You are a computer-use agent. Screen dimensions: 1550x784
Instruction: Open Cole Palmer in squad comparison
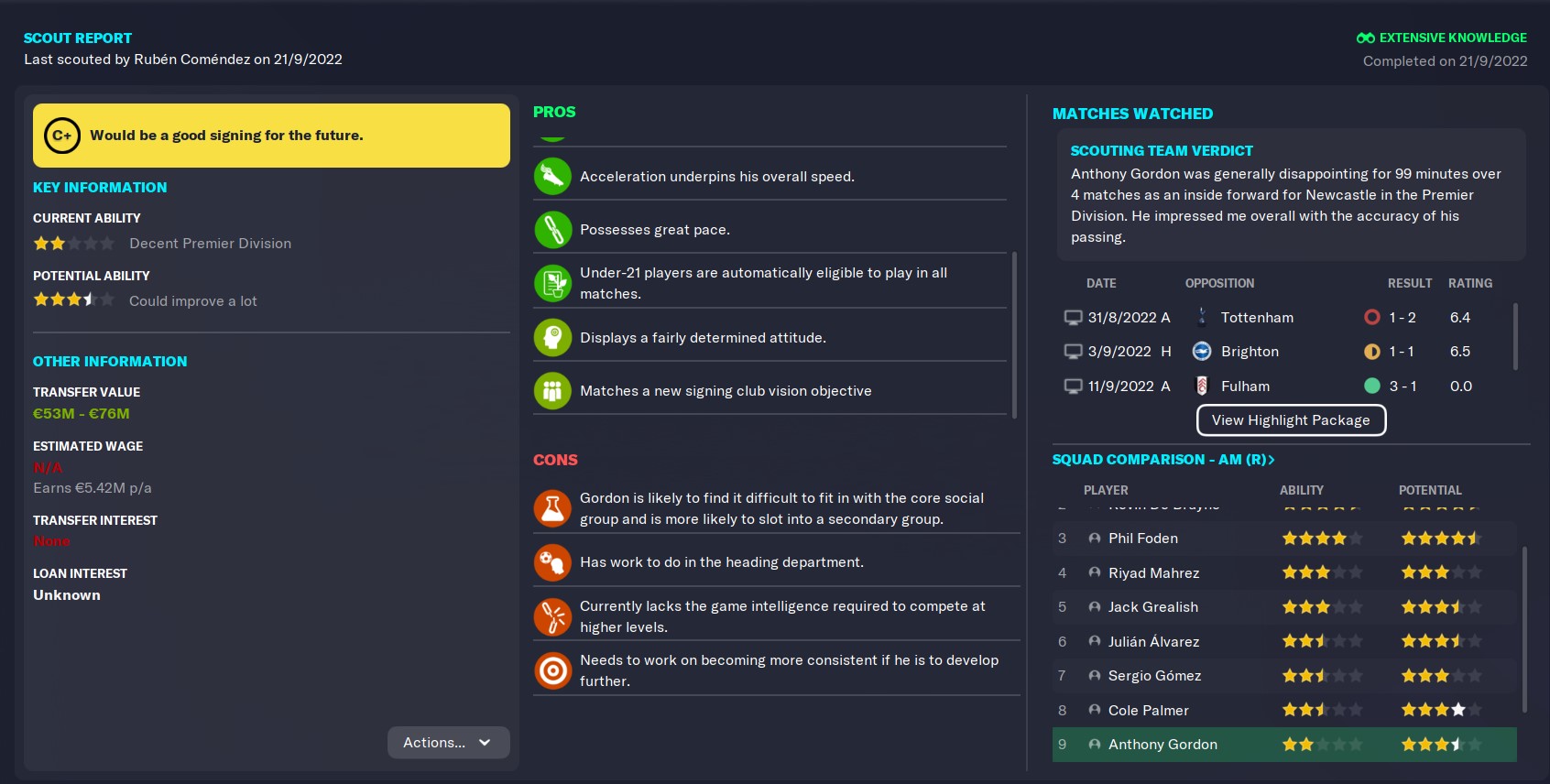coord(1149,711)
